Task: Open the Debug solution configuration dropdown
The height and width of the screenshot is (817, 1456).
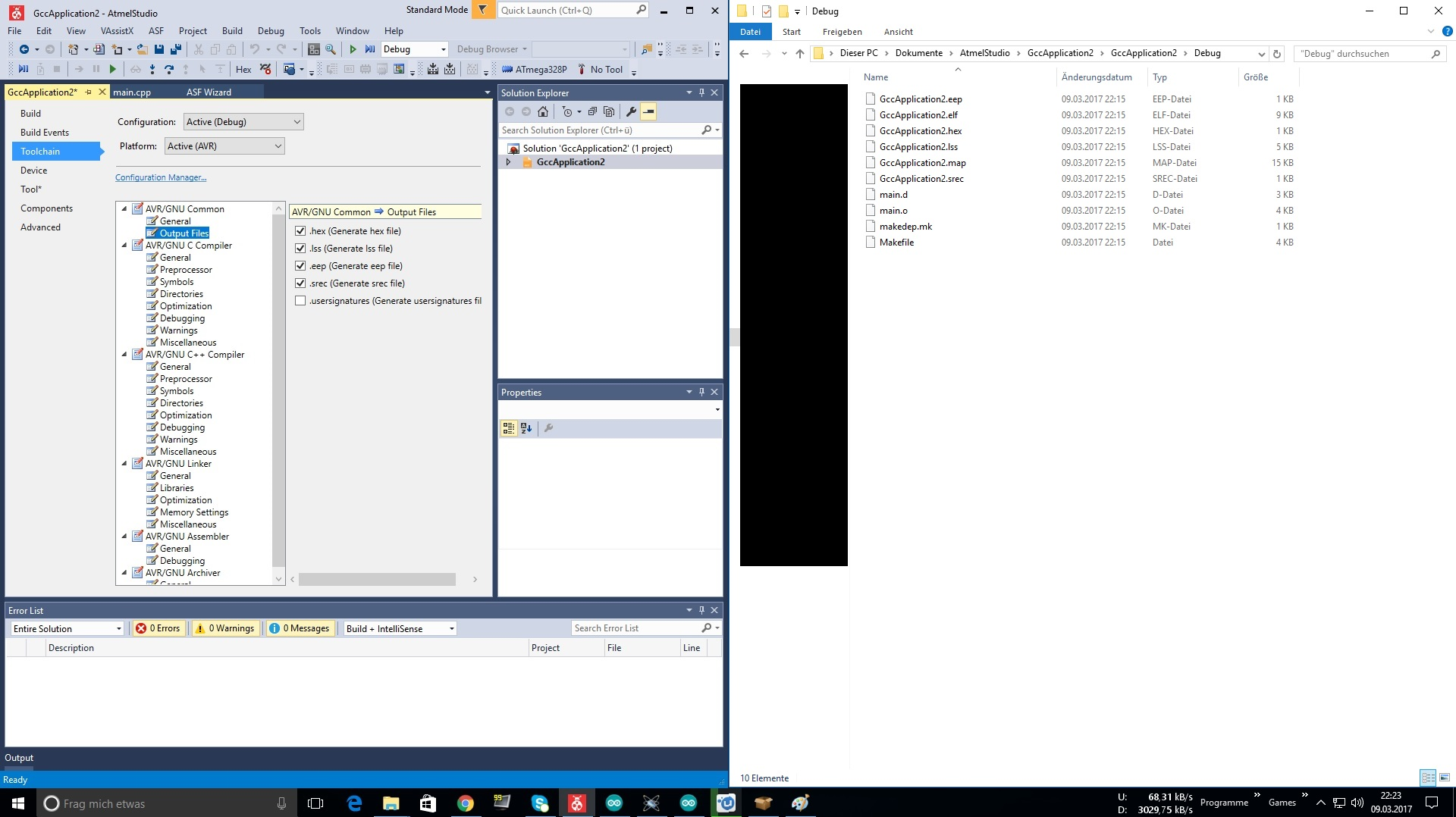Action: coord(414,49)
